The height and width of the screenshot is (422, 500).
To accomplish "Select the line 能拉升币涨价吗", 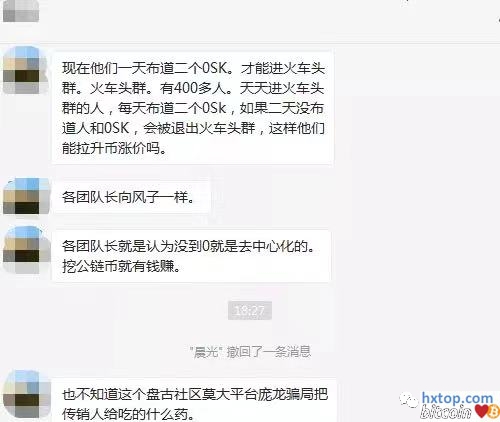I will pyautogui.click(x=114, y=148).
